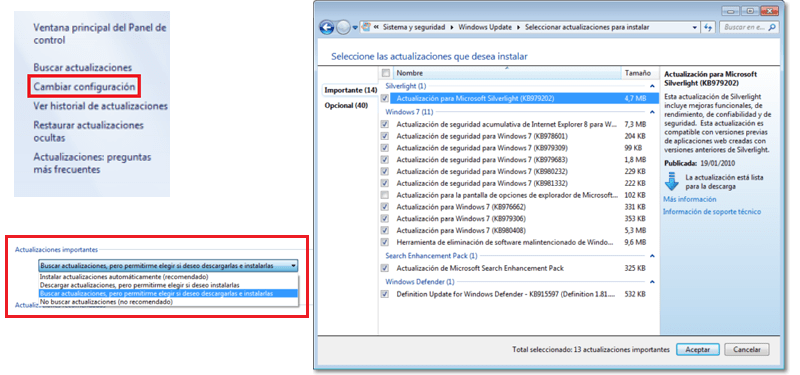Choose 'Descargar actualizaciones, pero permitirme elegir si deseo instalarlas'
Image resolution: width=800 pixels, height=375 pixels.
click(x=168, y=285)
